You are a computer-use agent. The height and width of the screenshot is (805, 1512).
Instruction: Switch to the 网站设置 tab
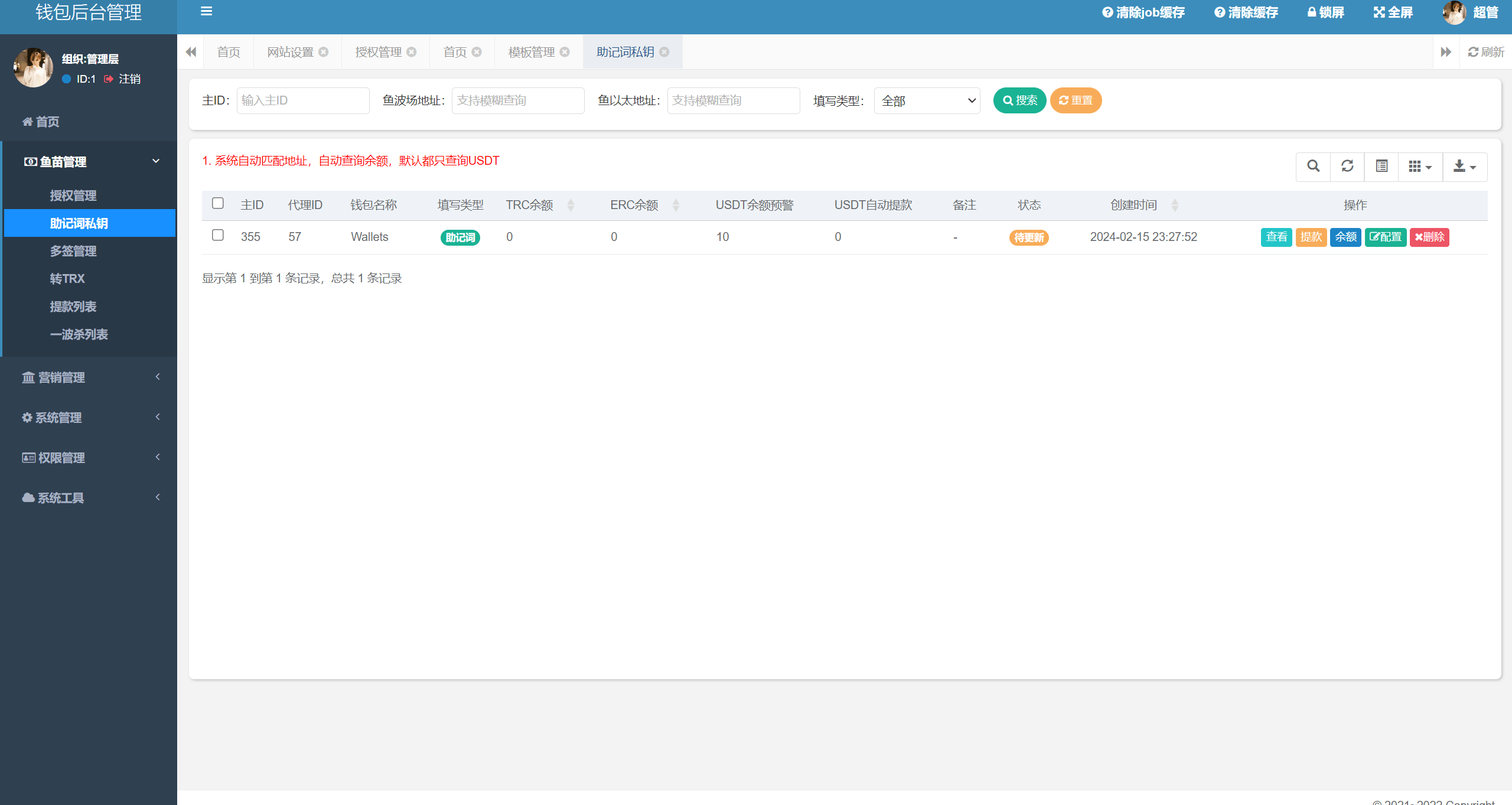pos(290,52)
